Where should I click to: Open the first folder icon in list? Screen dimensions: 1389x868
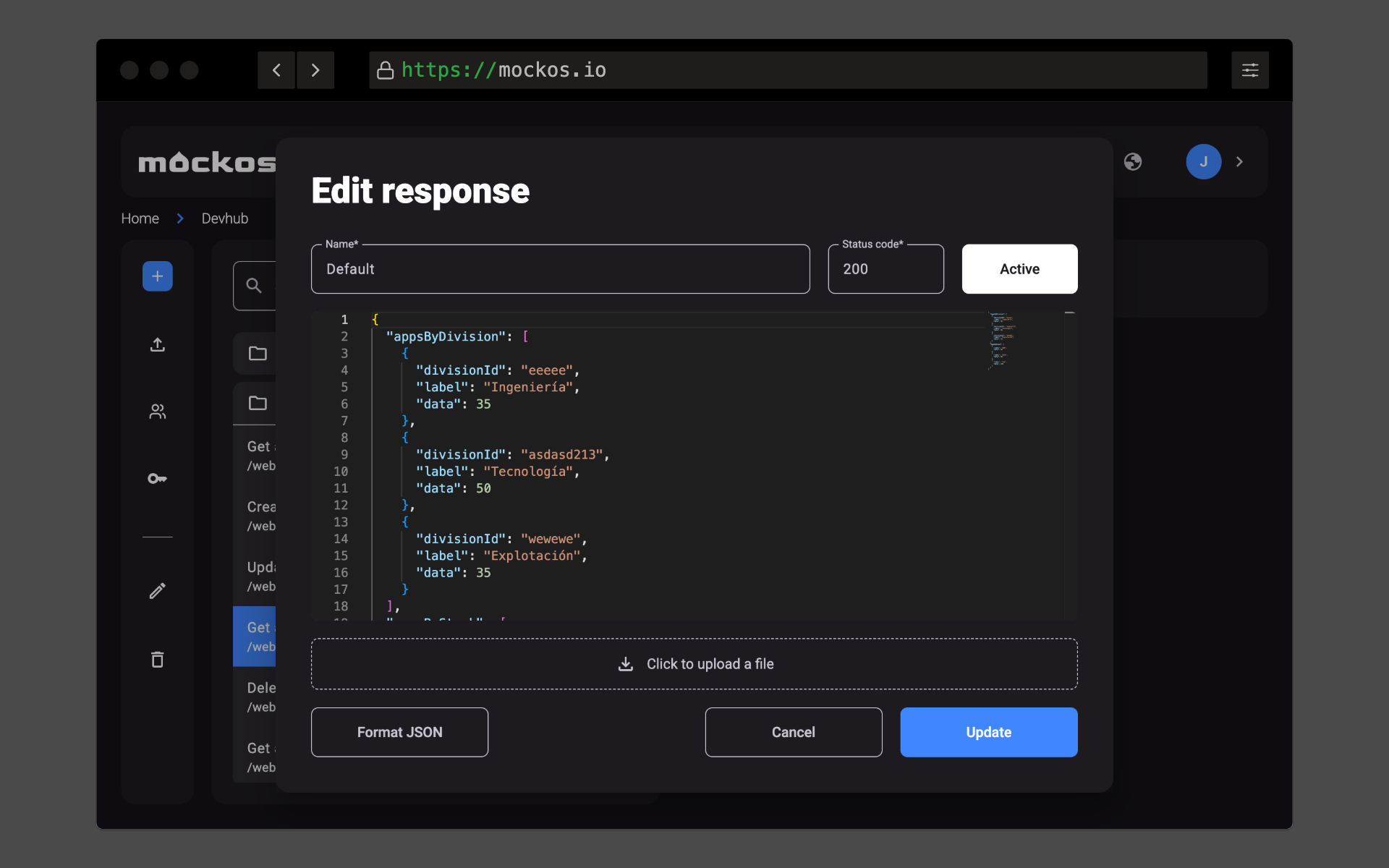pos(258,354)
